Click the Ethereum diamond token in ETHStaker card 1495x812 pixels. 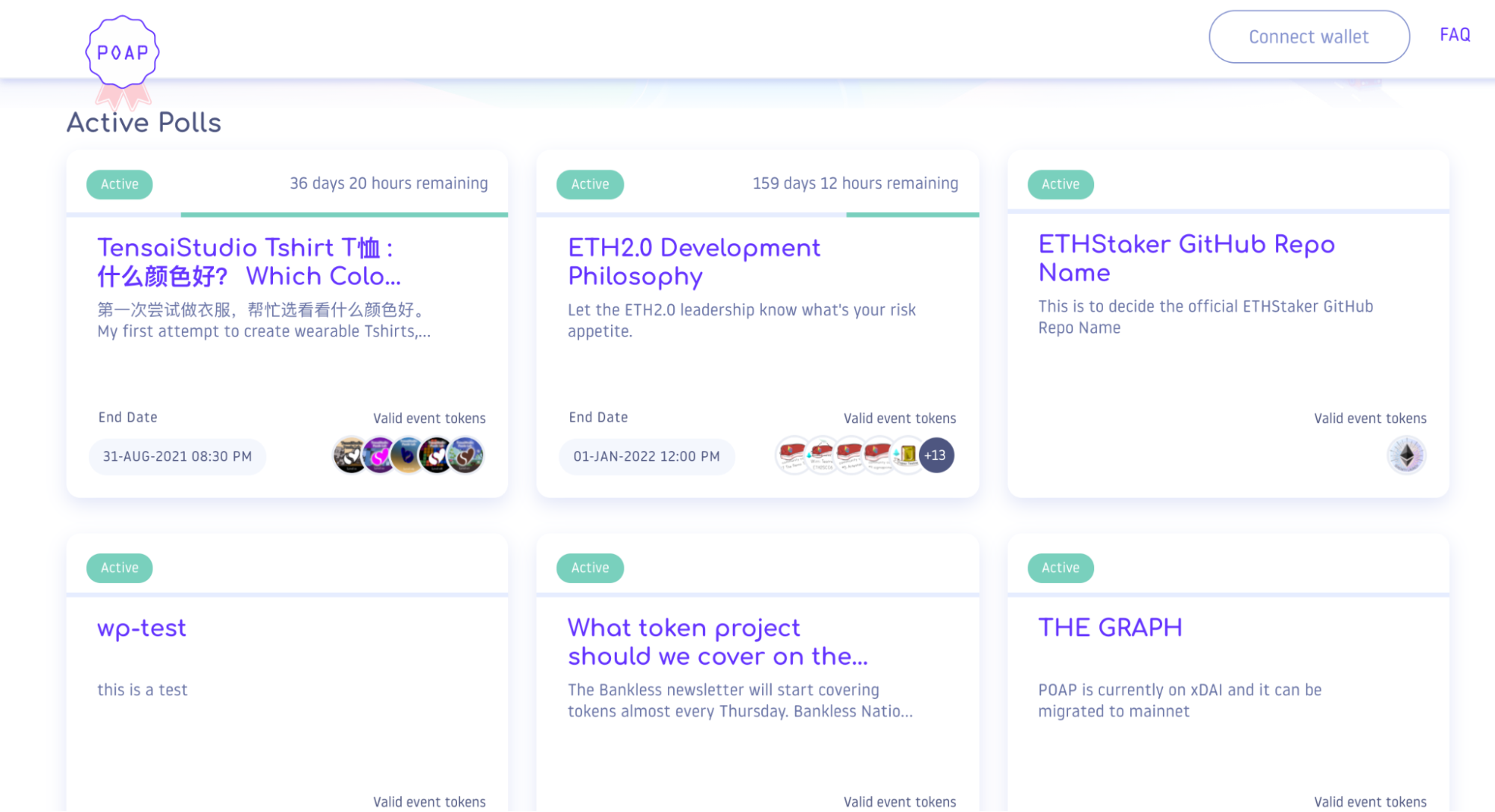coord(1406,455)
